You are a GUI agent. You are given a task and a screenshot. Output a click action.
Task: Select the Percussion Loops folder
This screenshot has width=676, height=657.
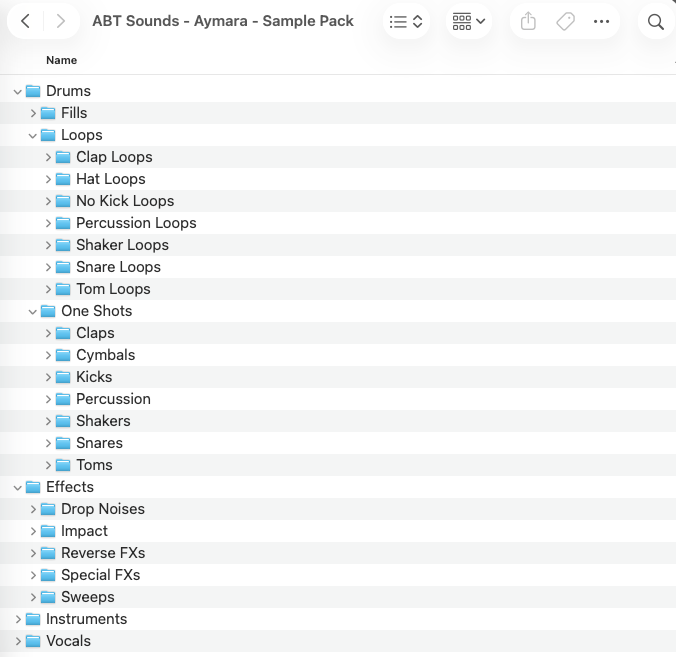[x=136, y=223]
